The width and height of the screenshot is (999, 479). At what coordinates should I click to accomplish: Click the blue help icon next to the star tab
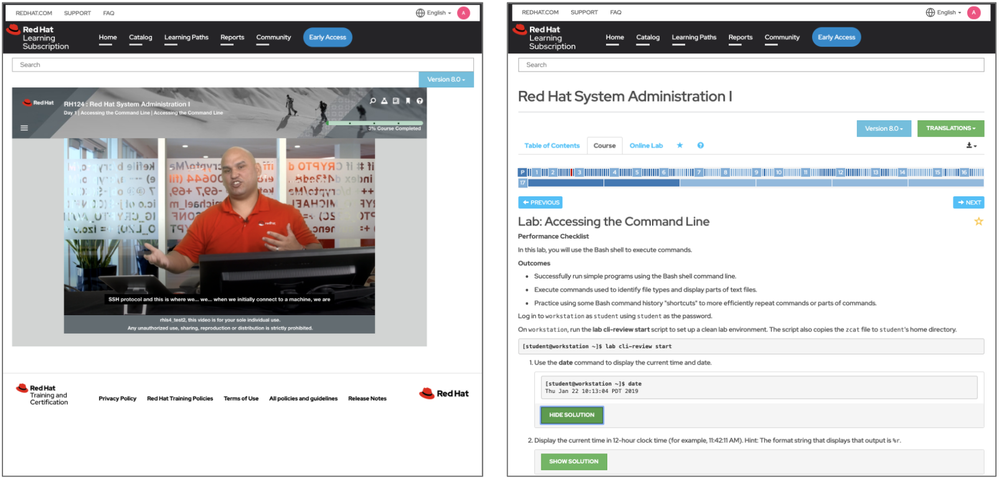700,146
